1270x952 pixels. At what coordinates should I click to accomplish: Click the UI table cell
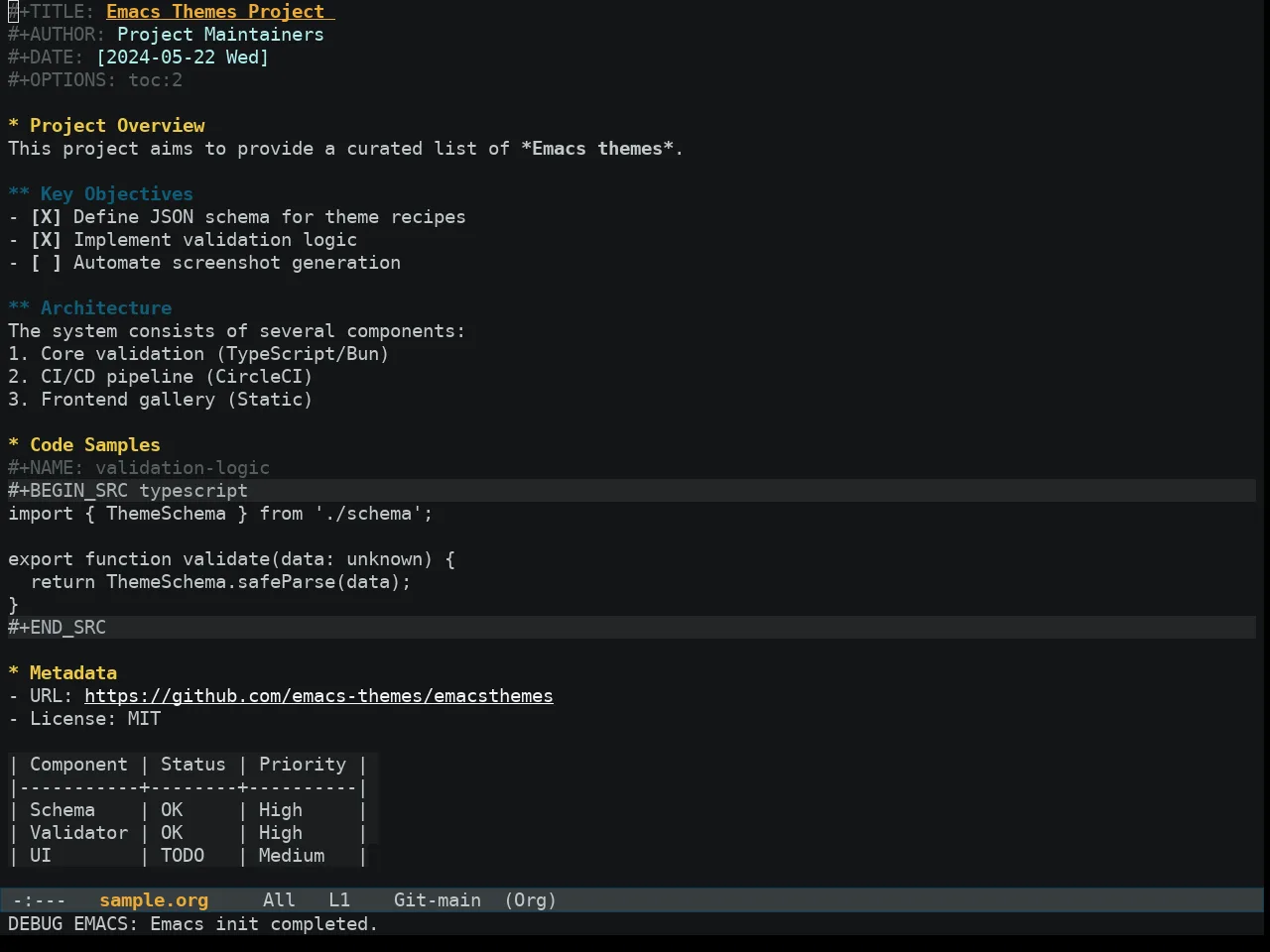pos(41,856)
